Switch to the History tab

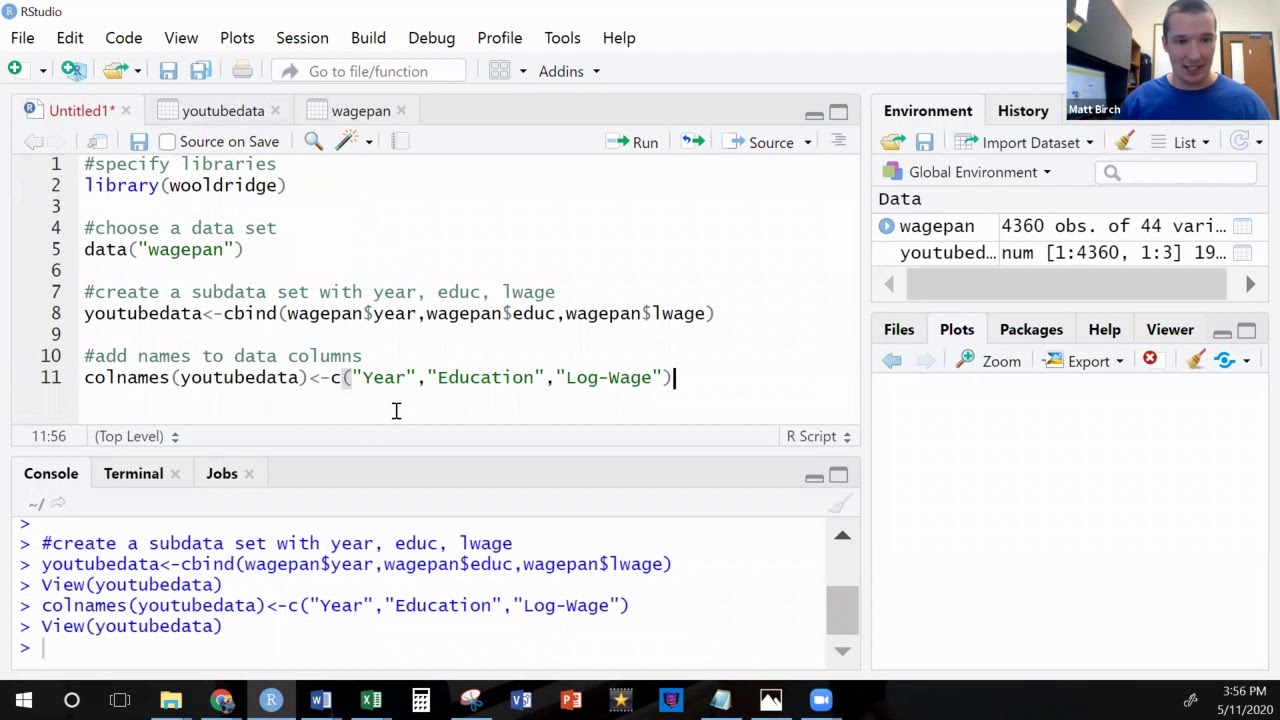coord(1023,111)
